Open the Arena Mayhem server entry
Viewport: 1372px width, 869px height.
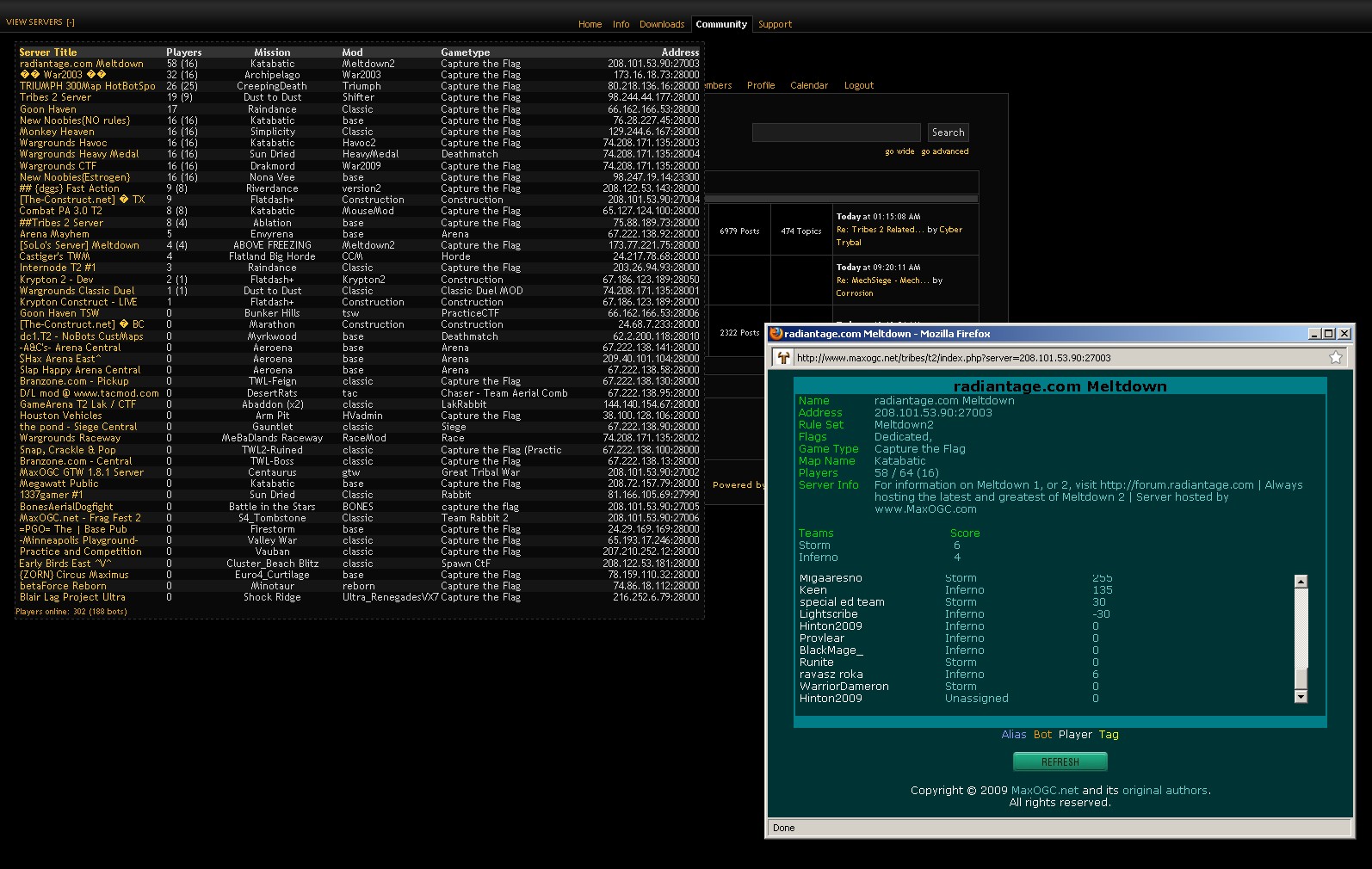[x=54, y=234]
